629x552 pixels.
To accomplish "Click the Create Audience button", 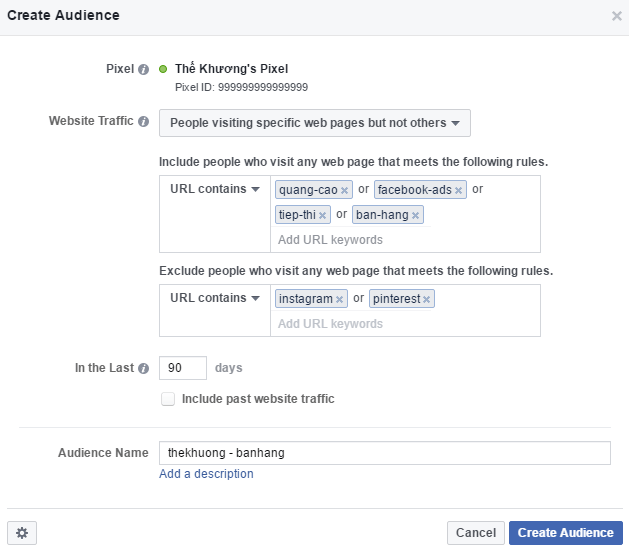I will point(566,533).
